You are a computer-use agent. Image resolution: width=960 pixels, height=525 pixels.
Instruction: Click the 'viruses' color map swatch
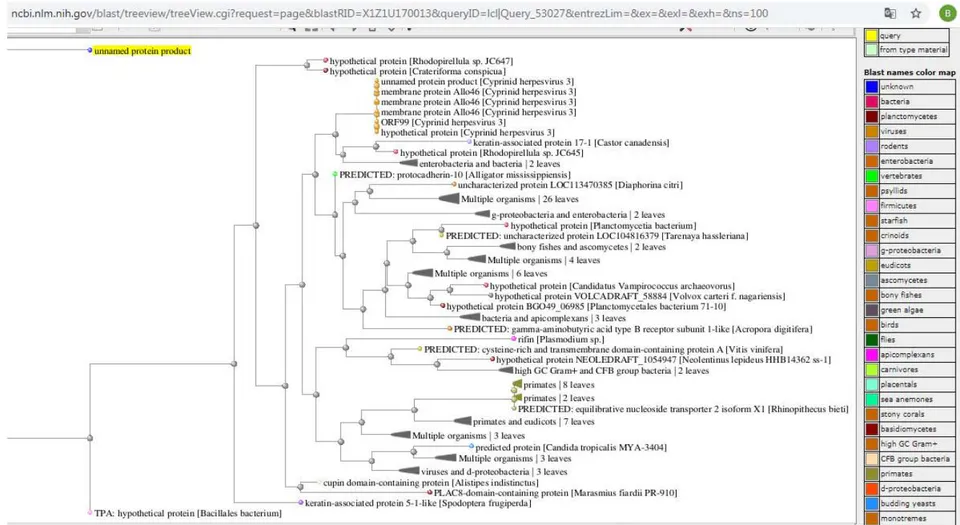point(872,131)
